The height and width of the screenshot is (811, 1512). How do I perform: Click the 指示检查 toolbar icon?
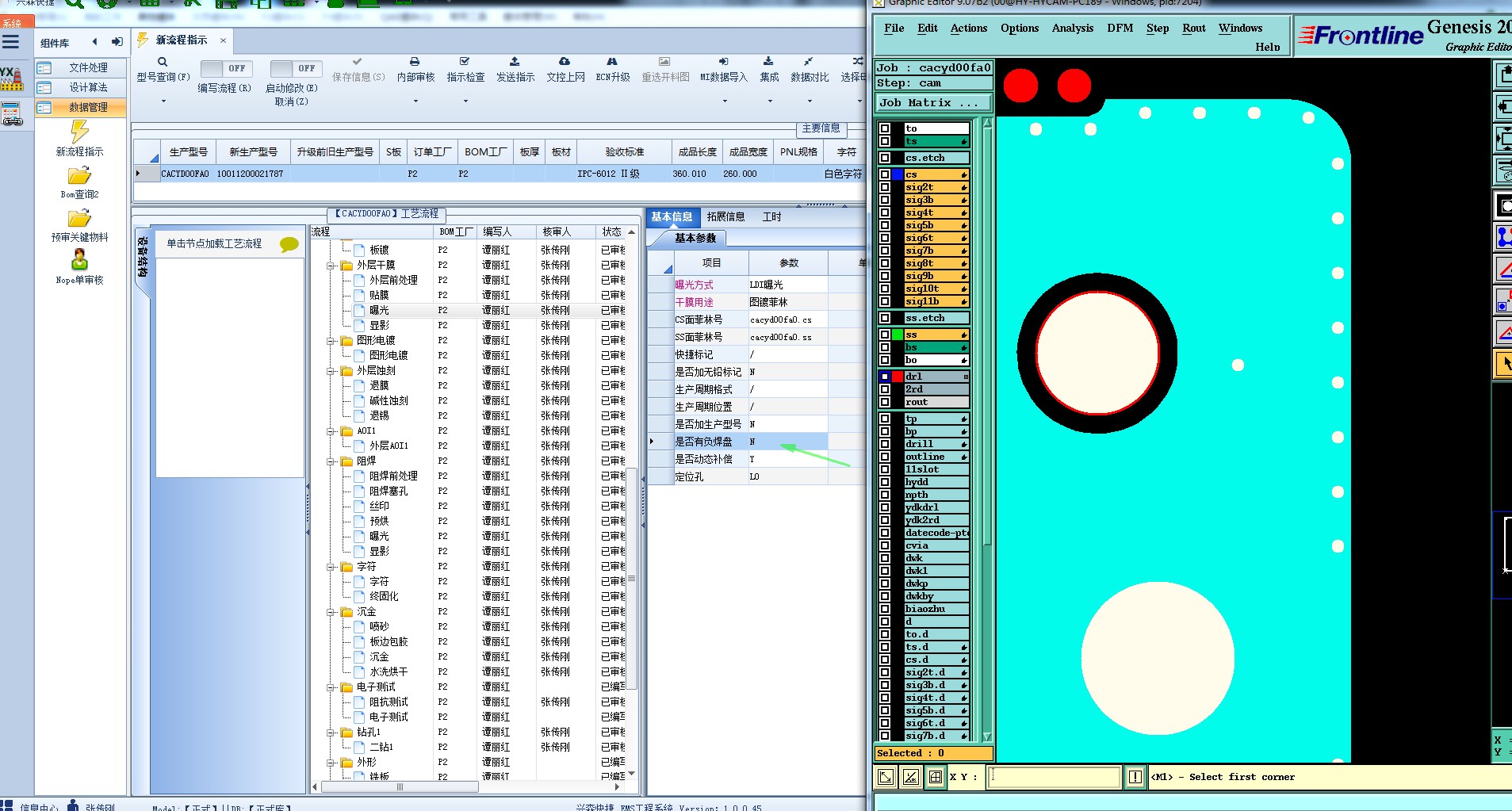pos(465,62)
